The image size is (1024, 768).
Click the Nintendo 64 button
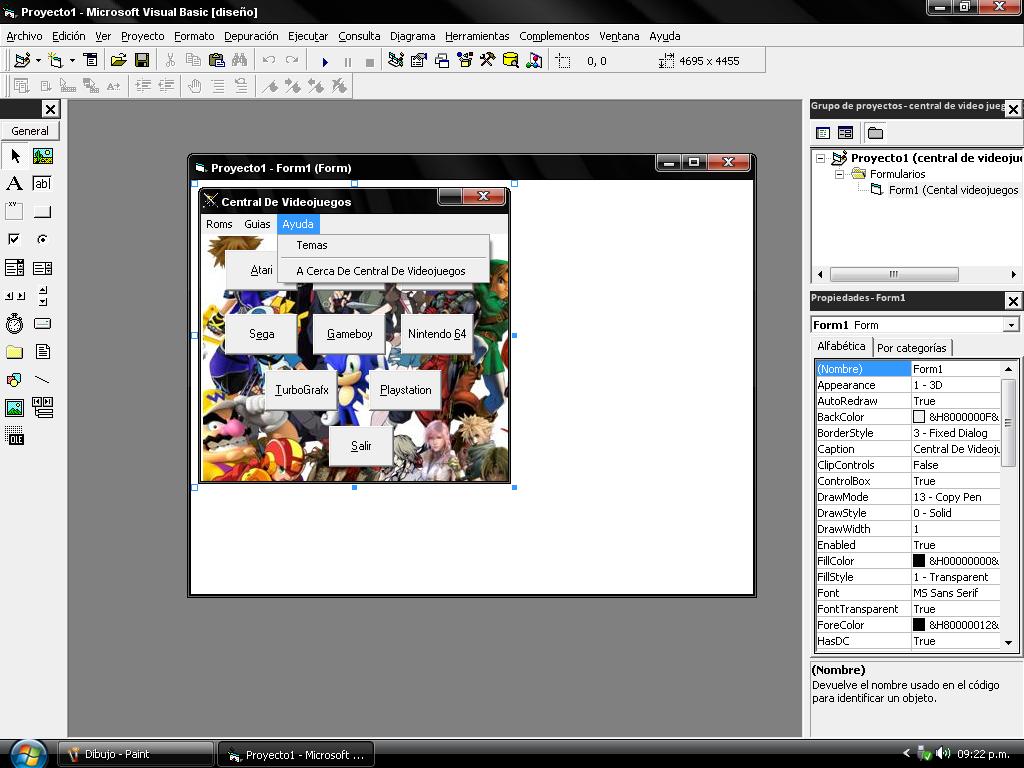[x=437, y=334]
